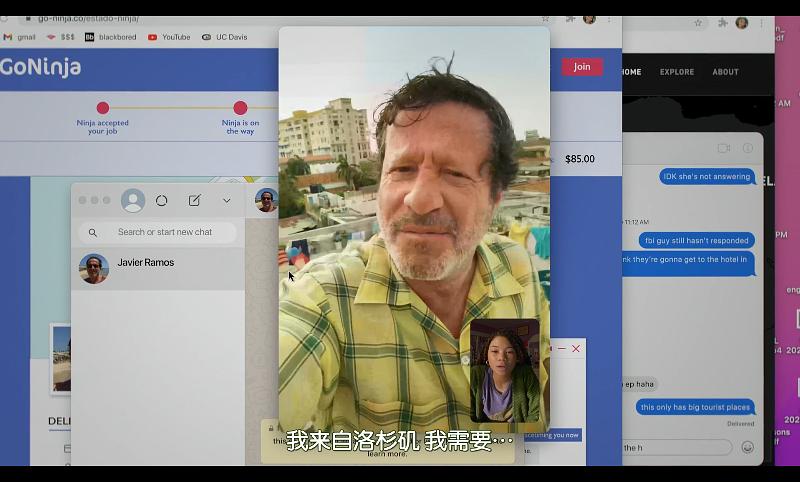
Task: Open the emoji picker in Messages
Action: pos(747,447)
